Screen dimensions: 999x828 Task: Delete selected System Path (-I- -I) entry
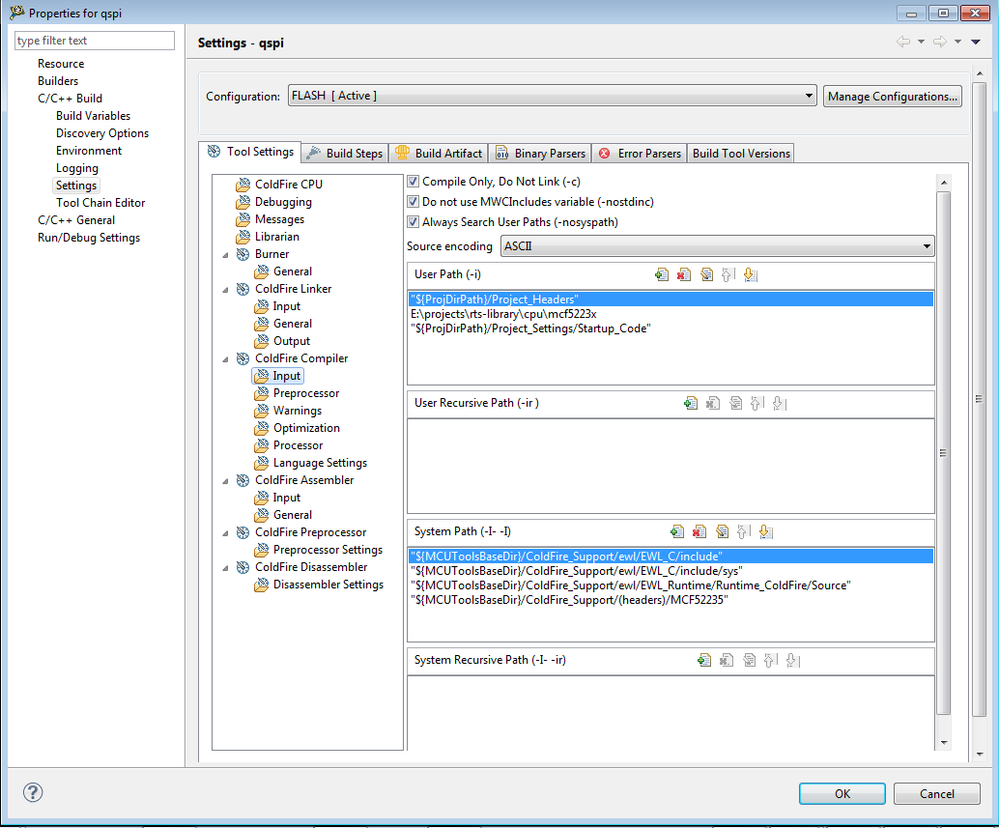[x=699, y=532]
